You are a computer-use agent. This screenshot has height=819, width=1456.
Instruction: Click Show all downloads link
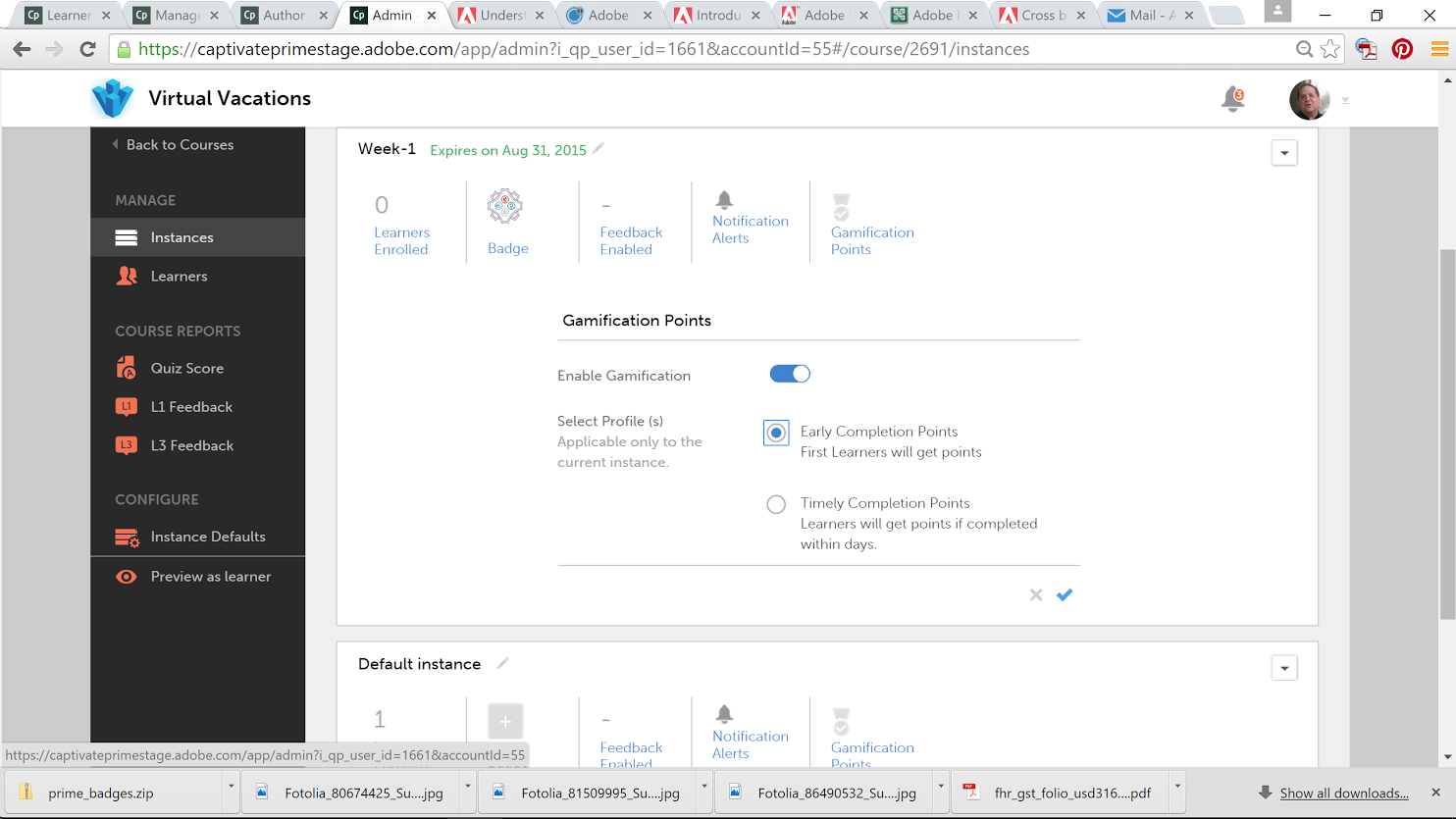[1343, 793]
